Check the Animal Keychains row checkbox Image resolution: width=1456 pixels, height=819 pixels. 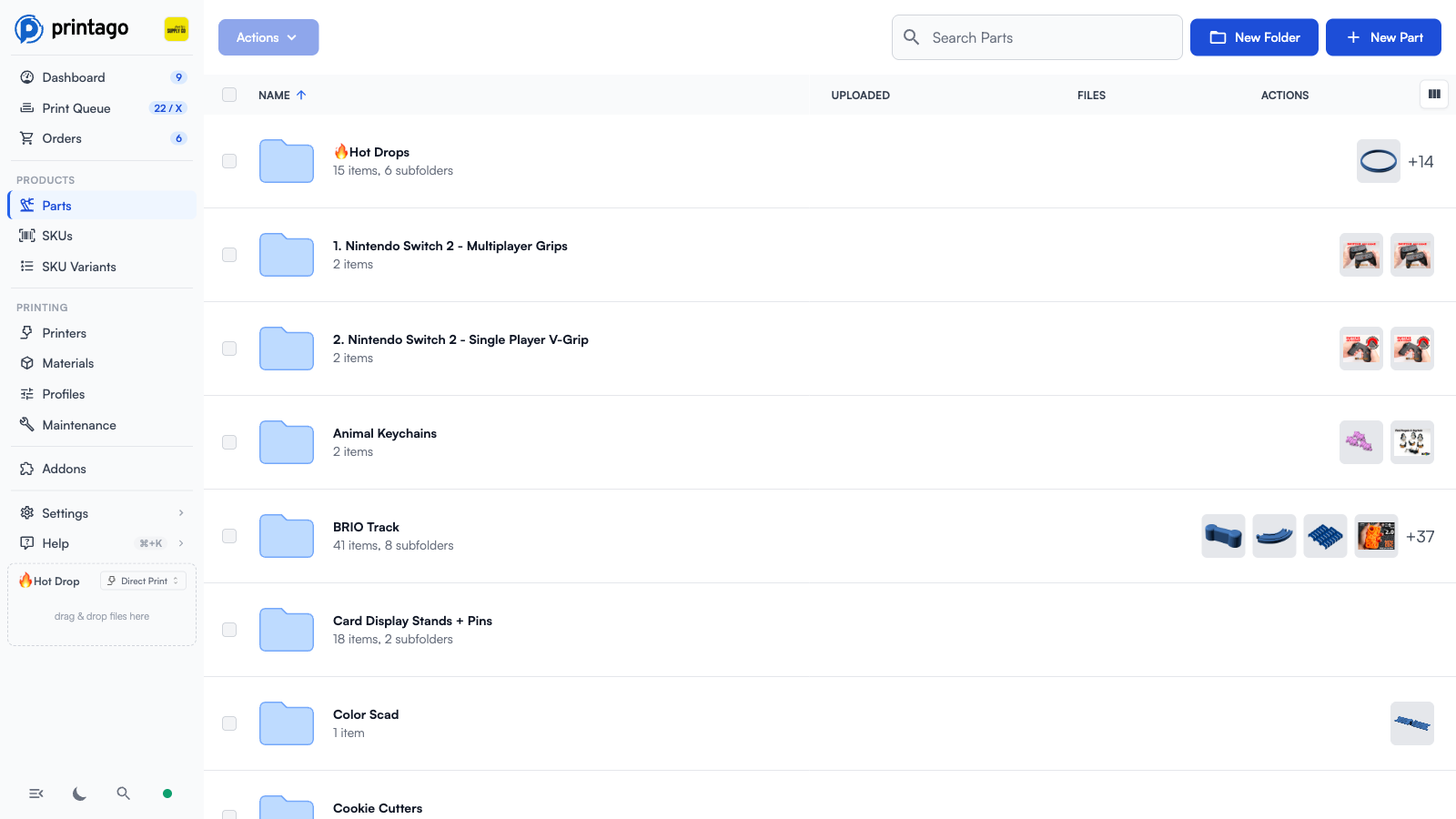(229, 442)
